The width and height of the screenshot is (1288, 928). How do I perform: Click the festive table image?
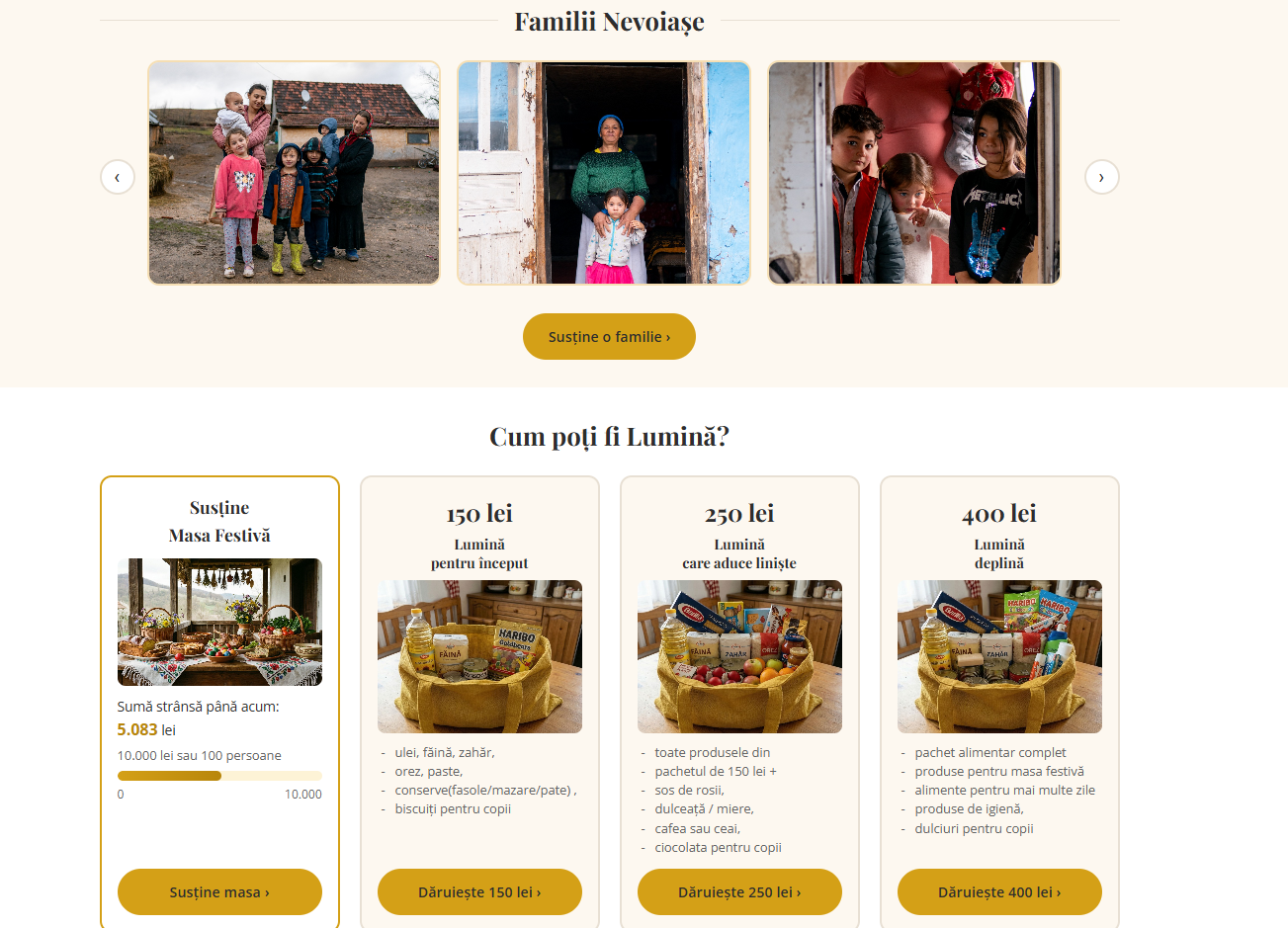tap(219, 622)
